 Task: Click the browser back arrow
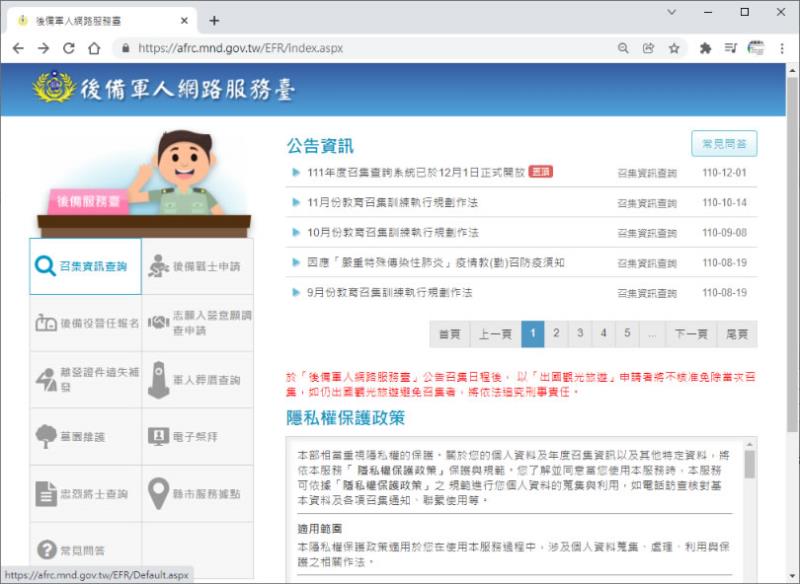18,48
